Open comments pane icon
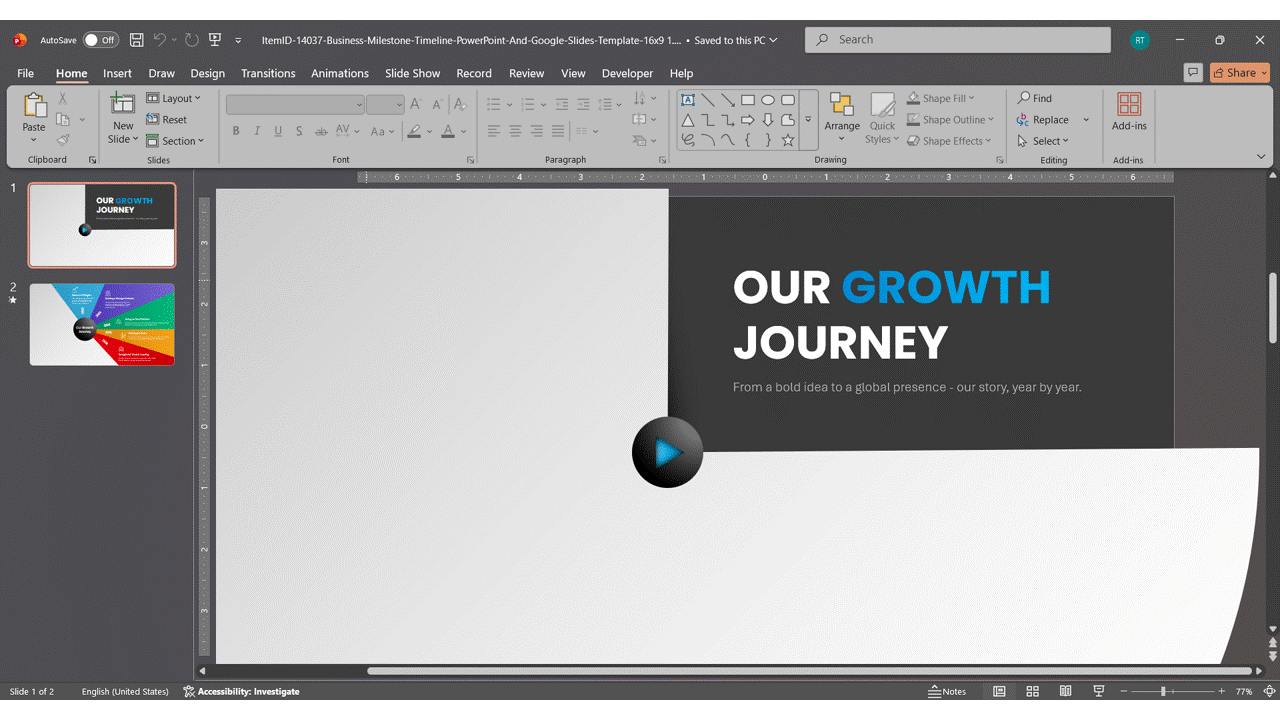The image size is (1280, 720). tap(1192, 72)
